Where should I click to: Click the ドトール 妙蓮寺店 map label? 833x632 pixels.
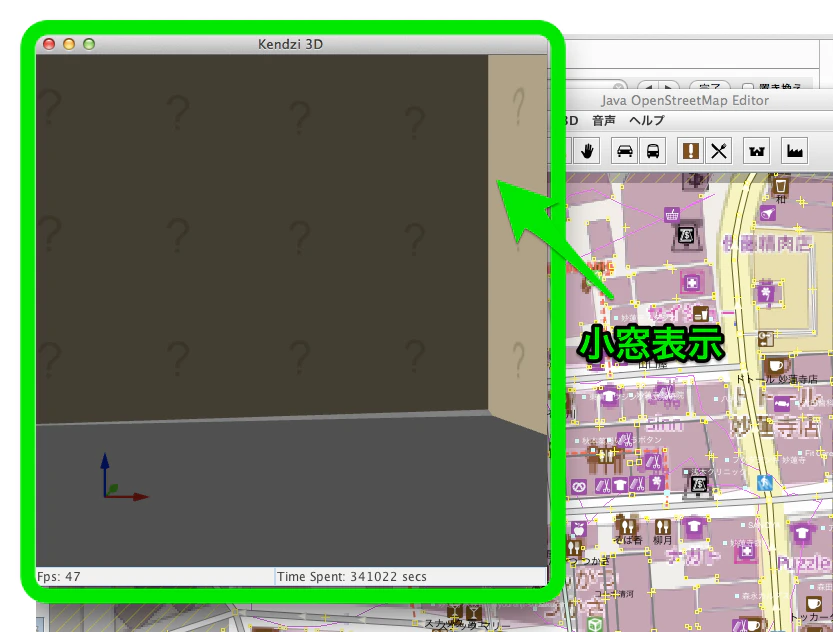tap(777, 379)
